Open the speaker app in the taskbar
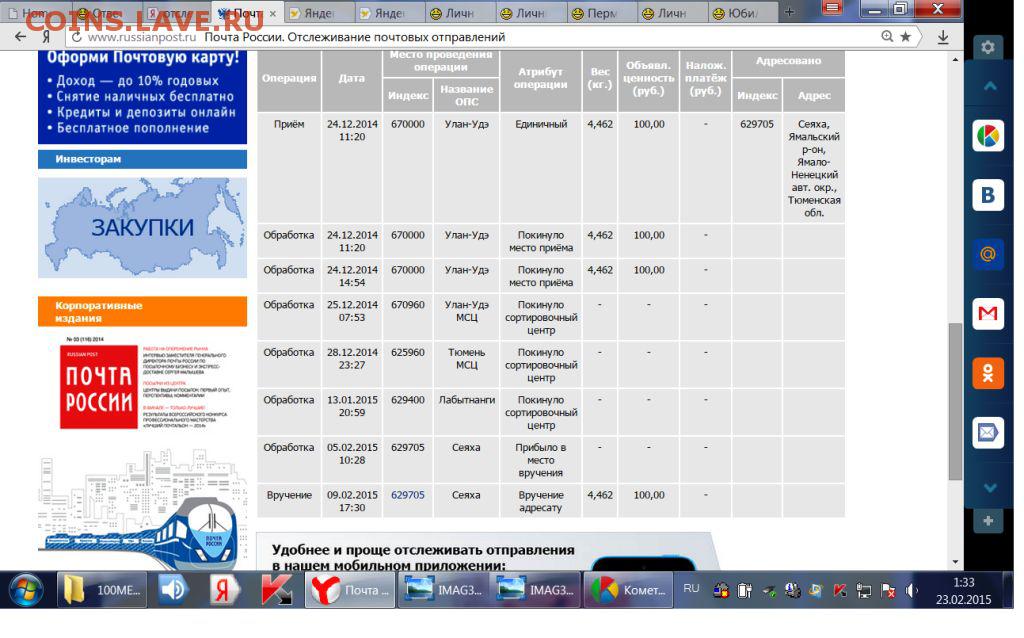 (x=174, y=590)
